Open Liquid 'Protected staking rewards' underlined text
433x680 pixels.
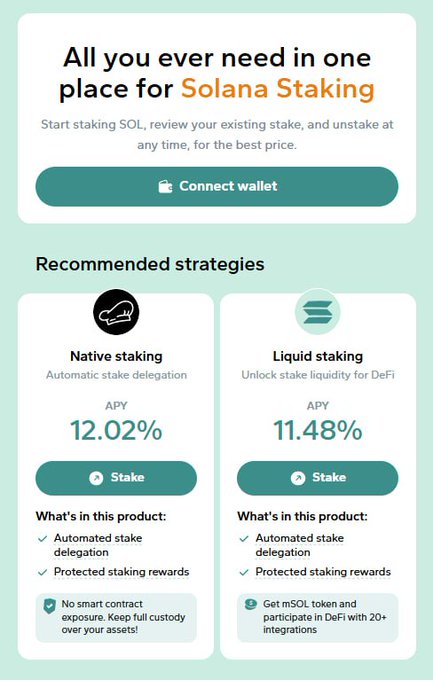click(323, 572)
